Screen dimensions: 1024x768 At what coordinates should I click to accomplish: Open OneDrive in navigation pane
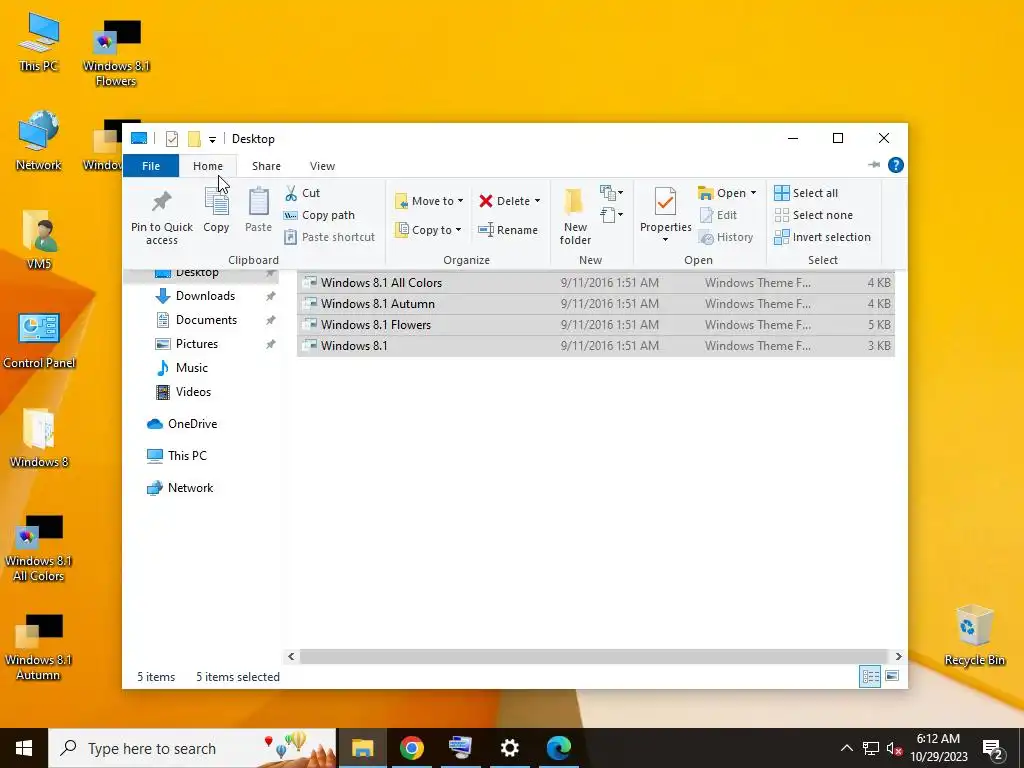[x=192, y=424]
